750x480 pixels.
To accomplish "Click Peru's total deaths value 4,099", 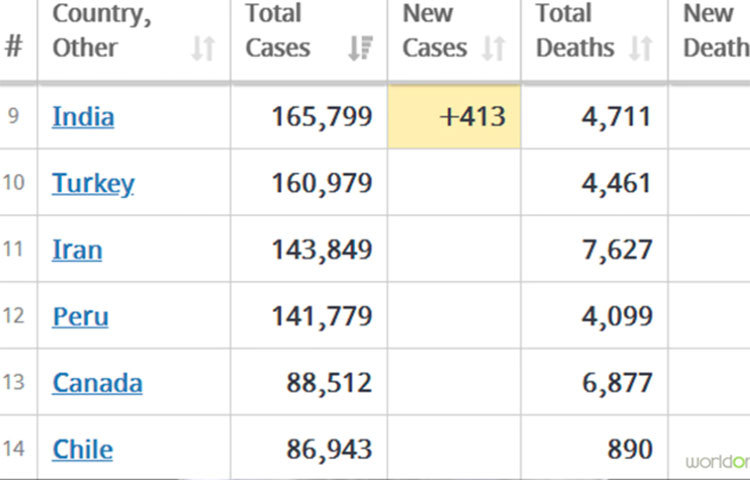I will (x=616, y=317).
